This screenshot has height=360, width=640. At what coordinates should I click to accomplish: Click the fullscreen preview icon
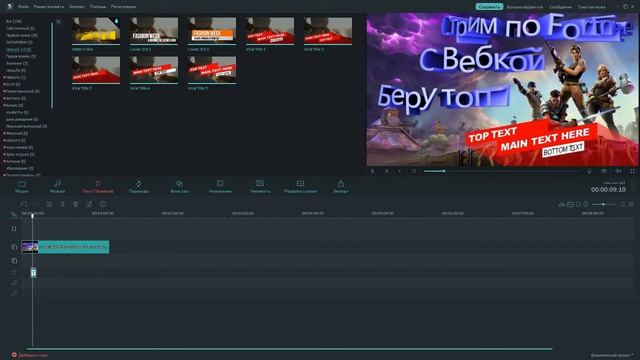click(632, 171)
